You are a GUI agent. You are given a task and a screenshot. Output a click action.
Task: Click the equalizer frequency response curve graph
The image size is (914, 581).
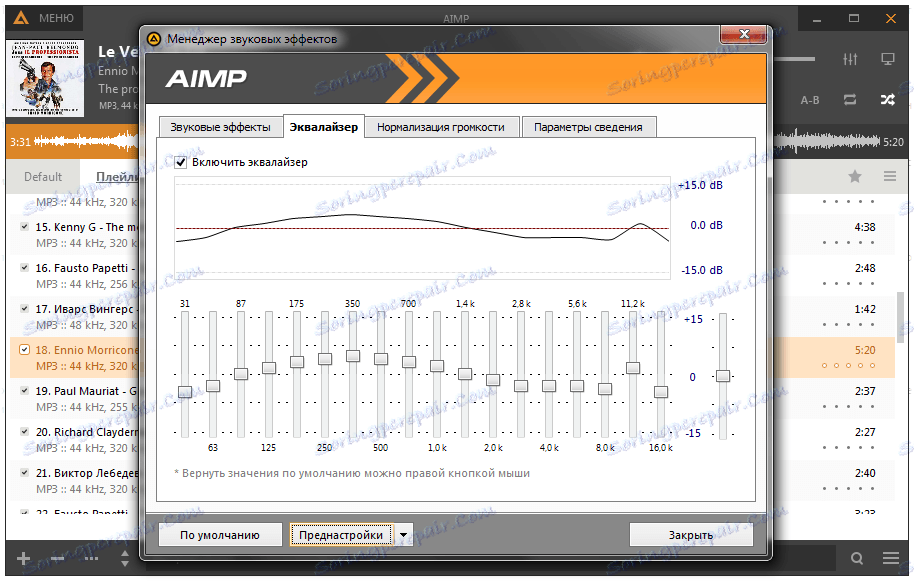(423, 228)
